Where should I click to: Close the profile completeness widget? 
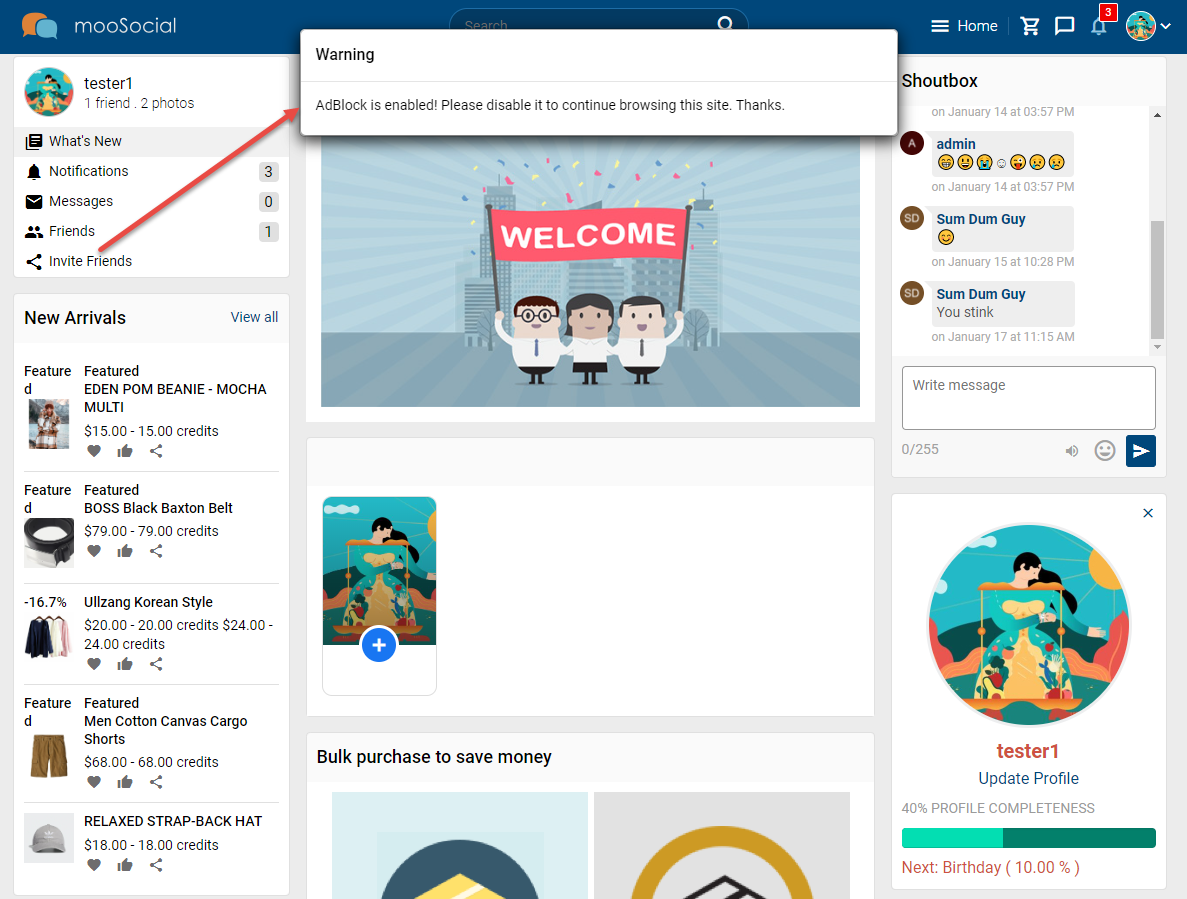(x=1148, y=514)
